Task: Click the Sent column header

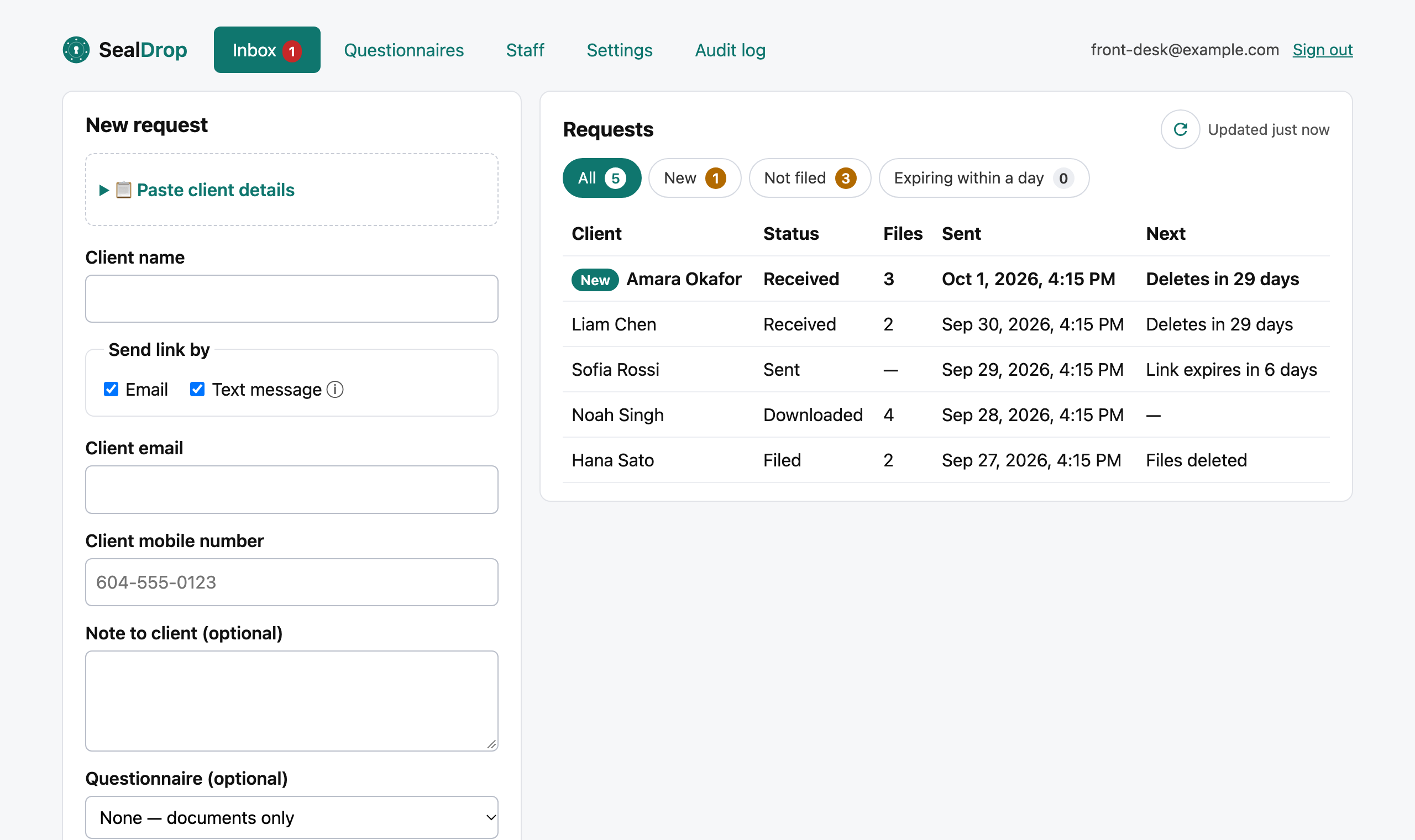Action: pyautogui.click(x=961, y=233)
